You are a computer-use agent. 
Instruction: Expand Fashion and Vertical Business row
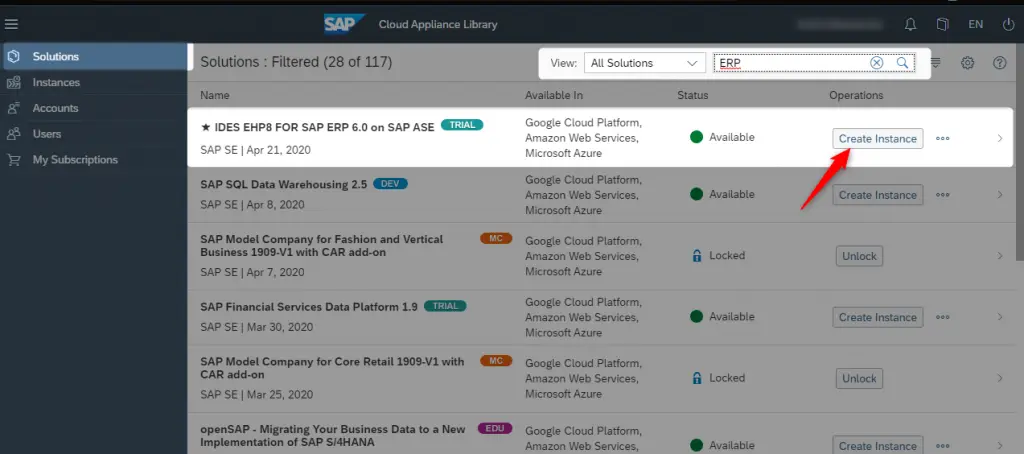(1000, 256)
